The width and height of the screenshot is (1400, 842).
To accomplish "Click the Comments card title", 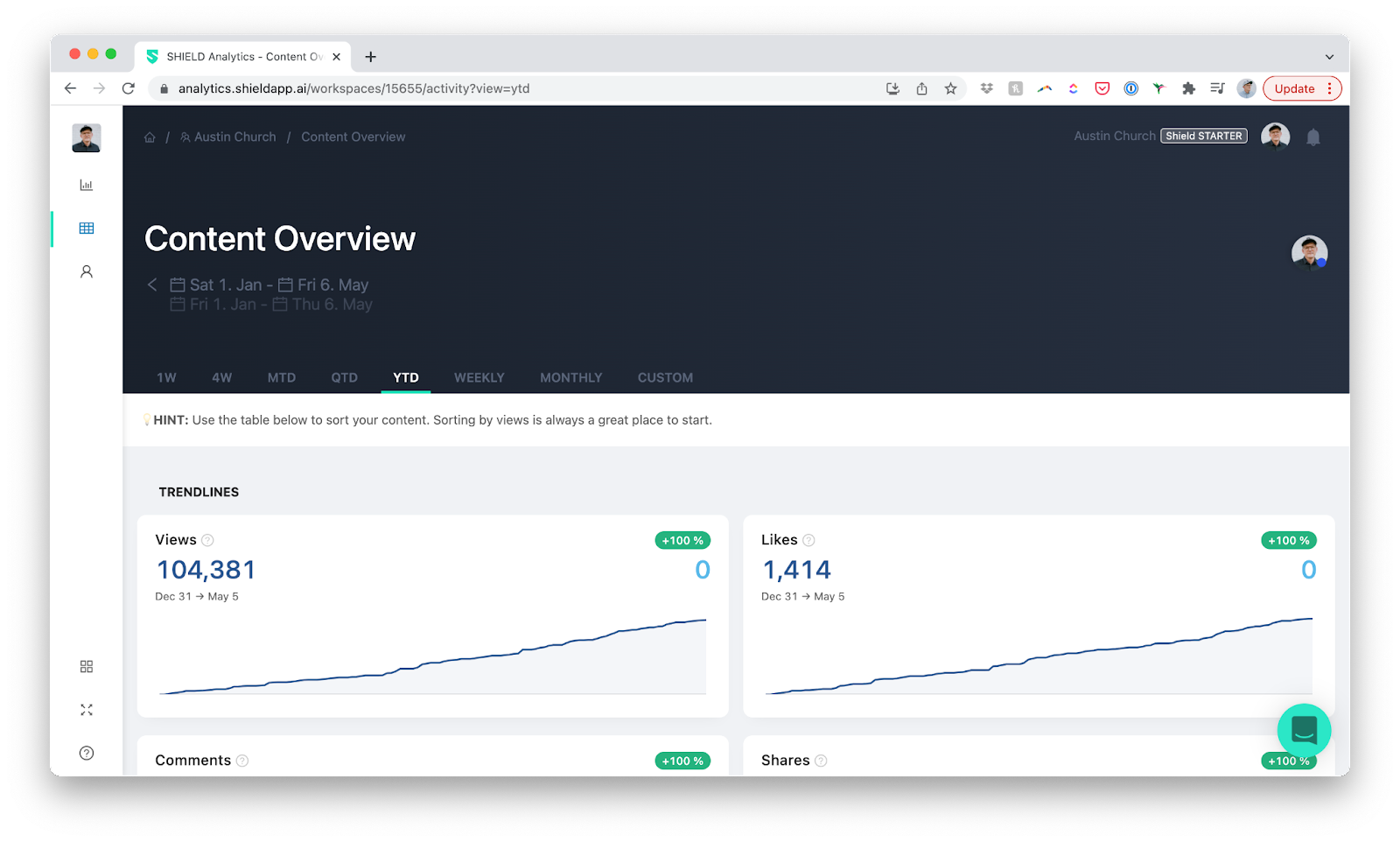I will click(193, 761).
